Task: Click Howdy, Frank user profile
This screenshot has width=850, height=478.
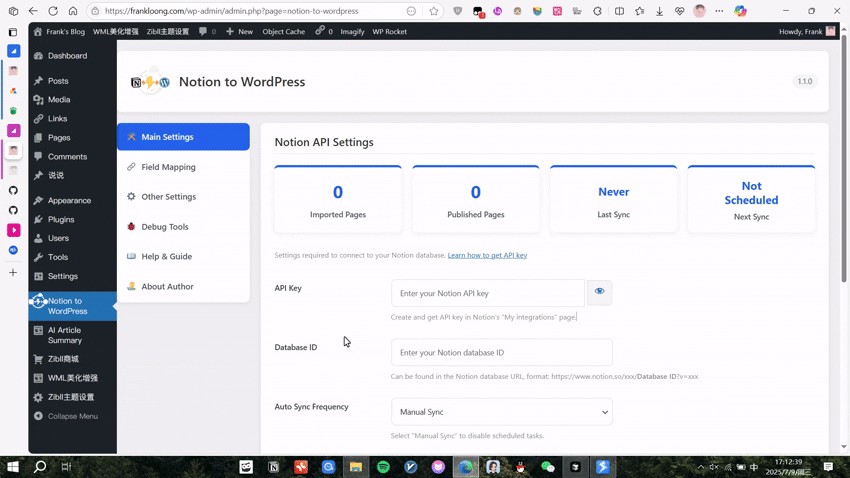Action: click(807, 31)
